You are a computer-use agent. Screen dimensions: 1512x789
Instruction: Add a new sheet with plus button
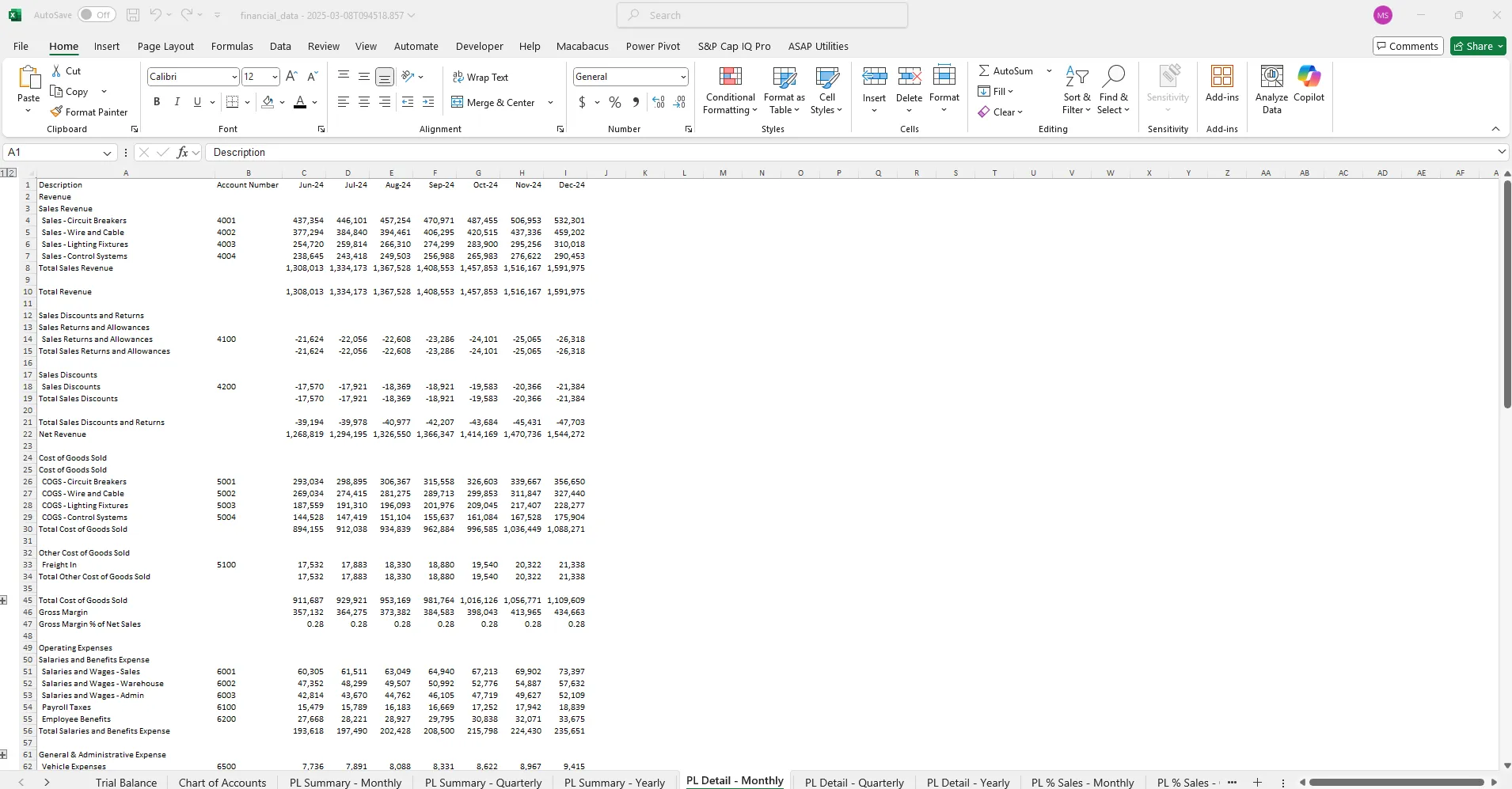tap(1257, 782)
